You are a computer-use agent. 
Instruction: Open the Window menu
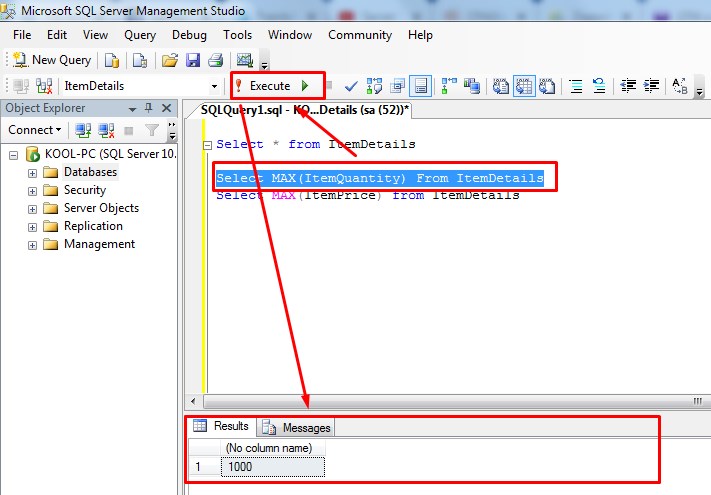pyautogui.click(x=290, y=35)
